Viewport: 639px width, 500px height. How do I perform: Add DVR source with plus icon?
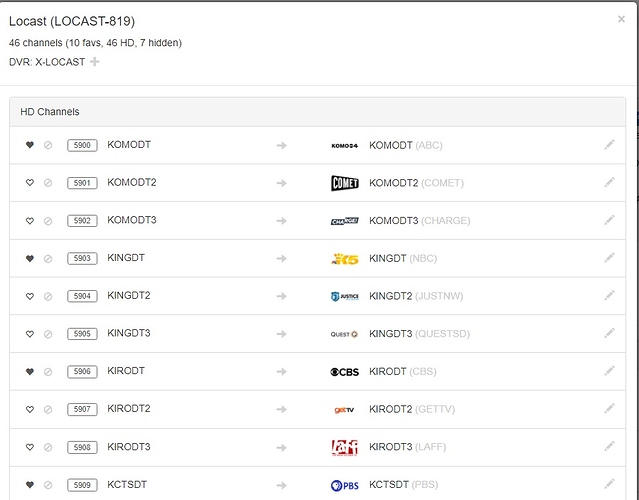tap(95, 62)
